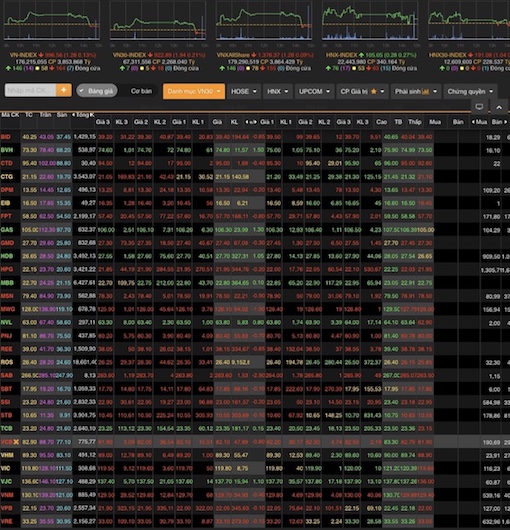This screenshot has height=530, width=510.
Task: Open the UPCOM dropdown menu
Action: coord(314,91)
